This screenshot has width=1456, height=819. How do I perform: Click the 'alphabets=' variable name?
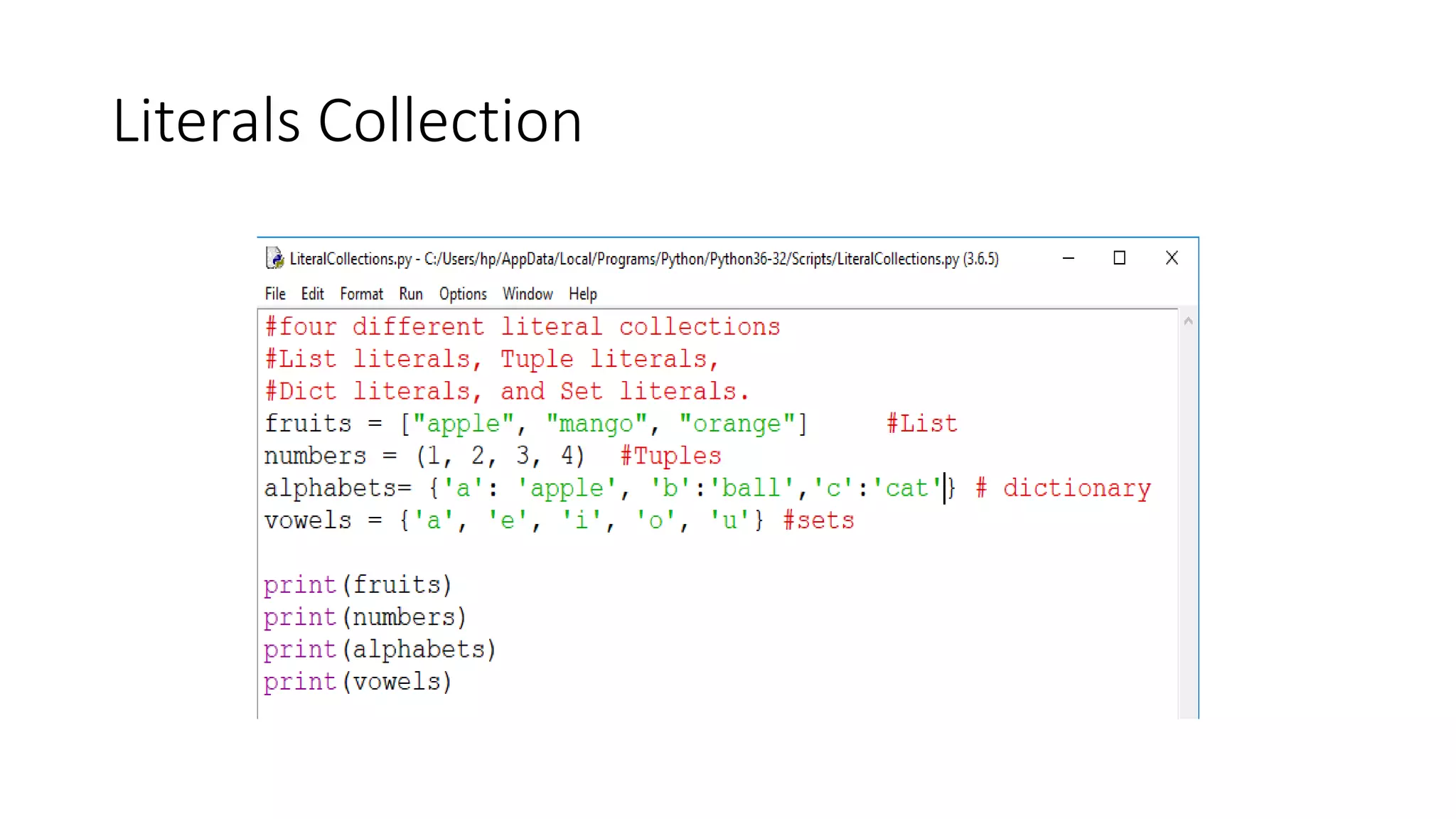338,488
